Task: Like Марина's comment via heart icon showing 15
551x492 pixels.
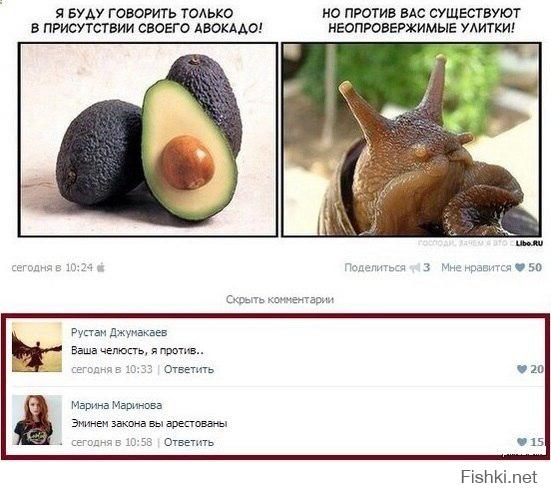Action: [522, 442]
